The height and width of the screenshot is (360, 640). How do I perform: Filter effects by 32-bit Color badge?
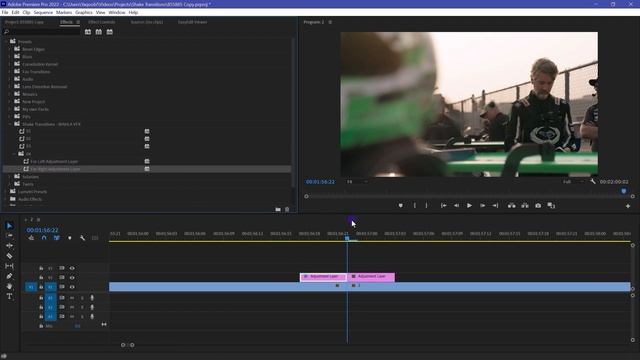point(99,32)
